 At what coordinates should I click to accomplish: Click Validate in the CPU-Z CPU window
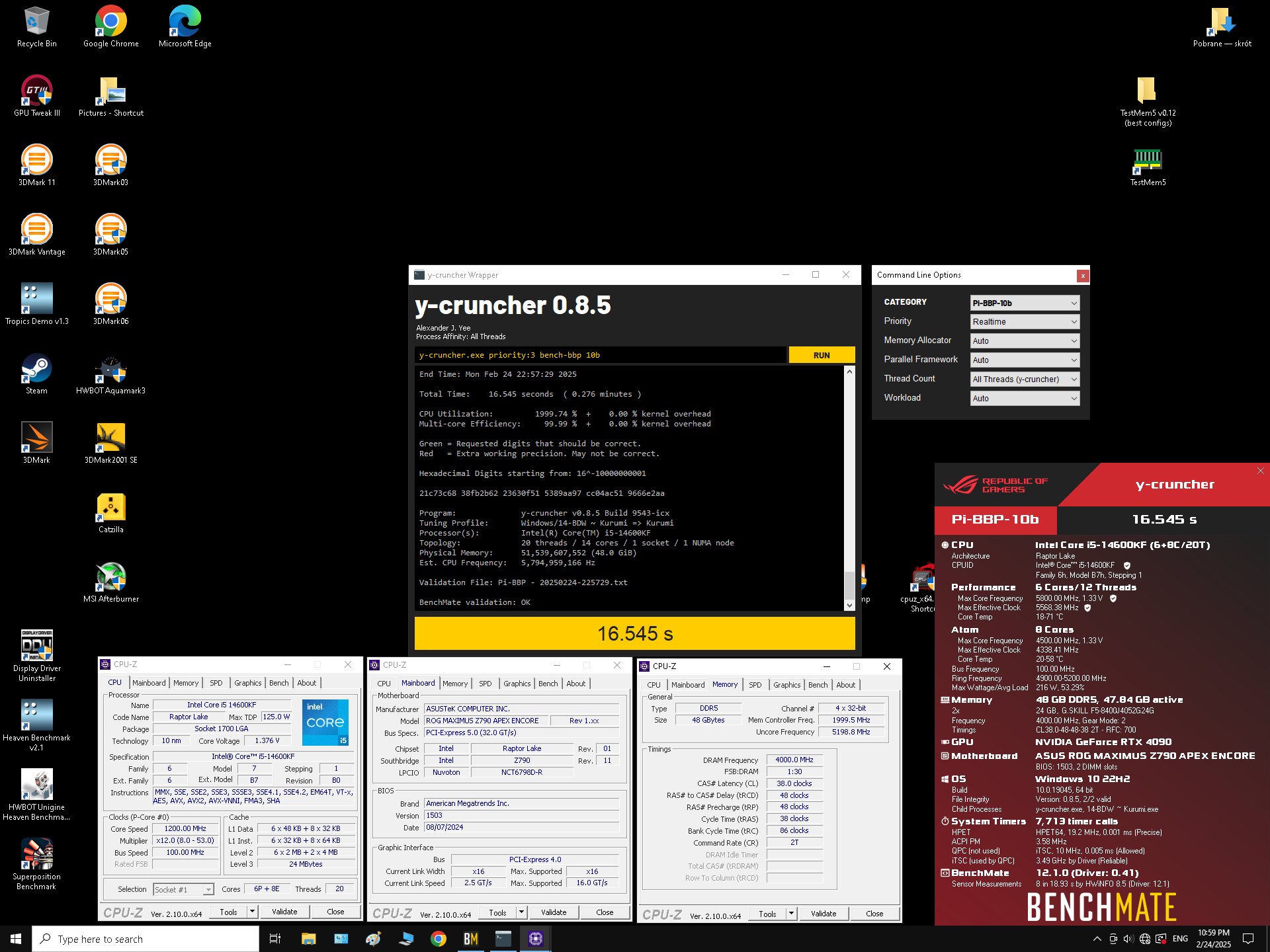click(x=284, y=912)
